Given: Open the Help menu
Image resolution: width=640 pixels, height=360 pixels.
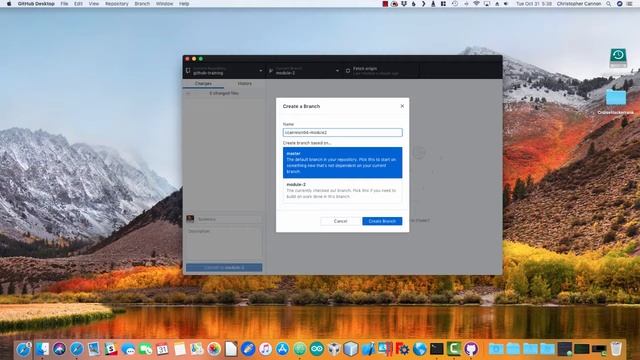Looking at the screenshot, I should 184,4.
